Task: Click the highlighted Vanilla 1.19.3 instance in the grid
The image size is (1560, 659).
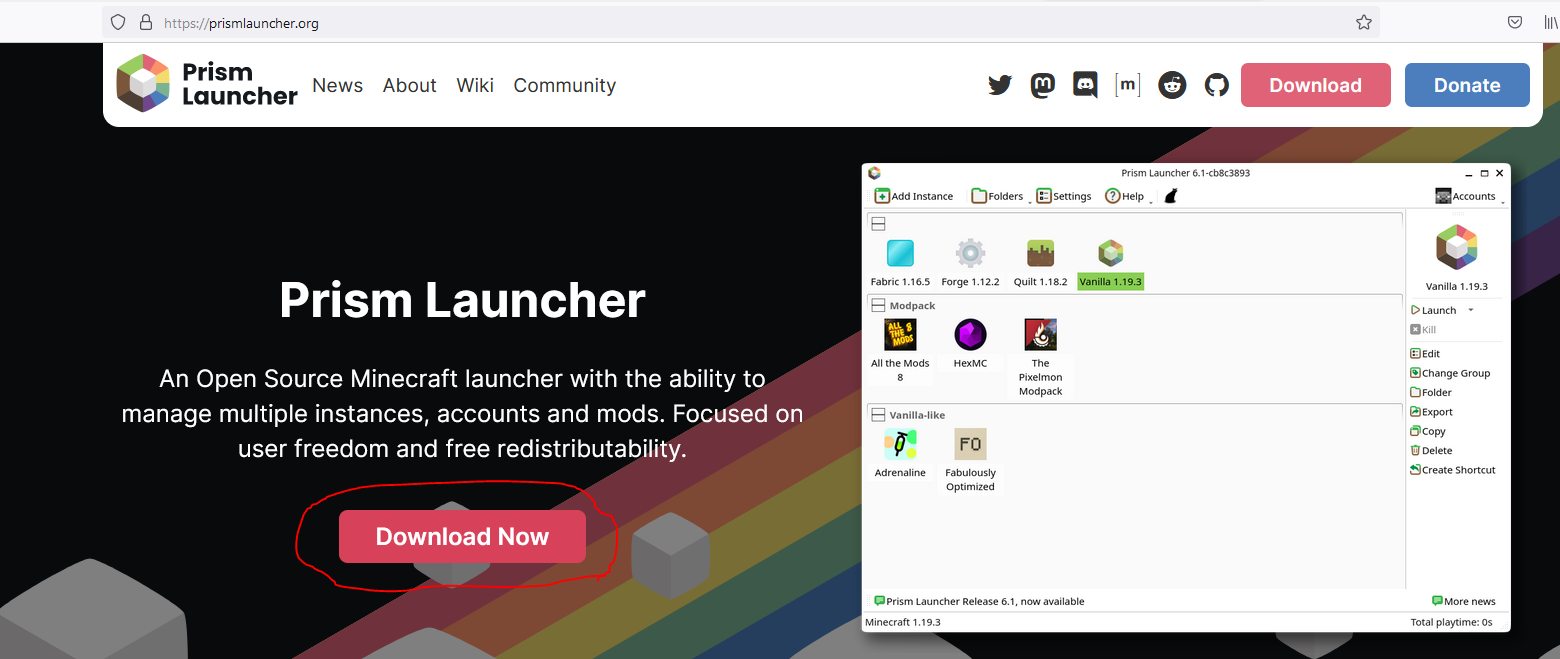Action: click(x=1110, y=264)
